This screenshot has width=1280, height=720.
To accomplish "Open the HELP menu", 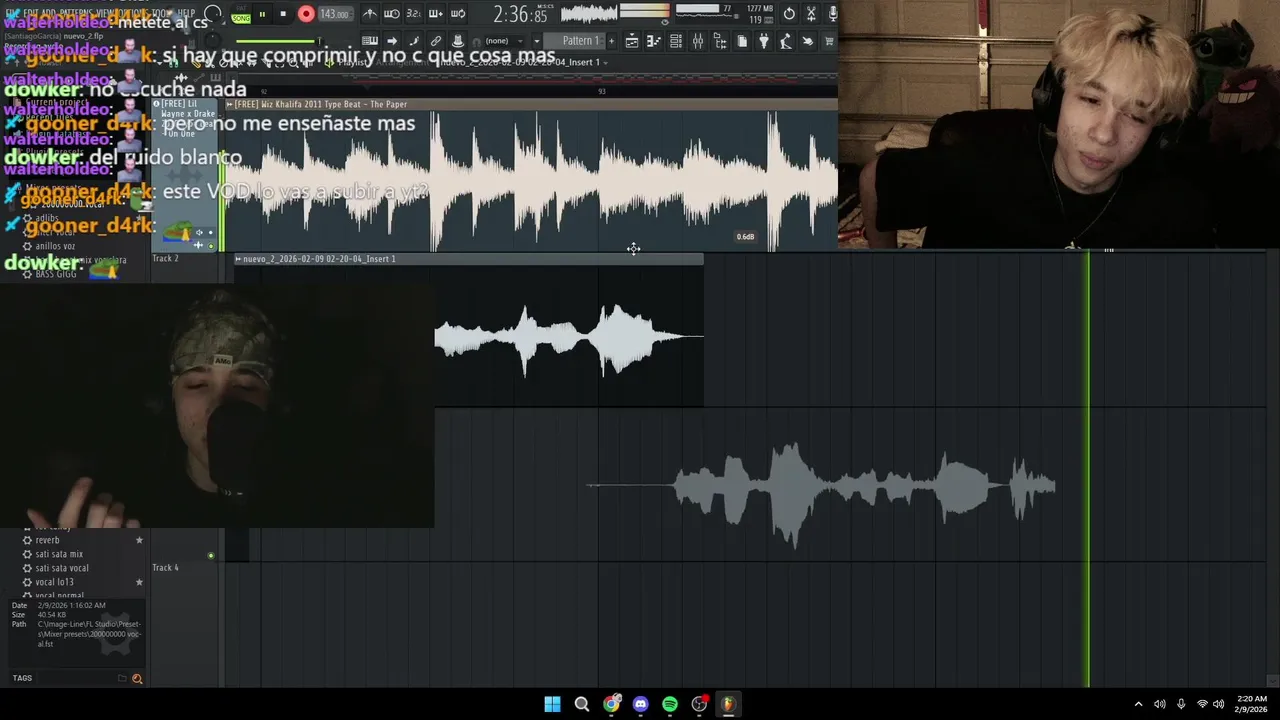I will tap(187, 13).
